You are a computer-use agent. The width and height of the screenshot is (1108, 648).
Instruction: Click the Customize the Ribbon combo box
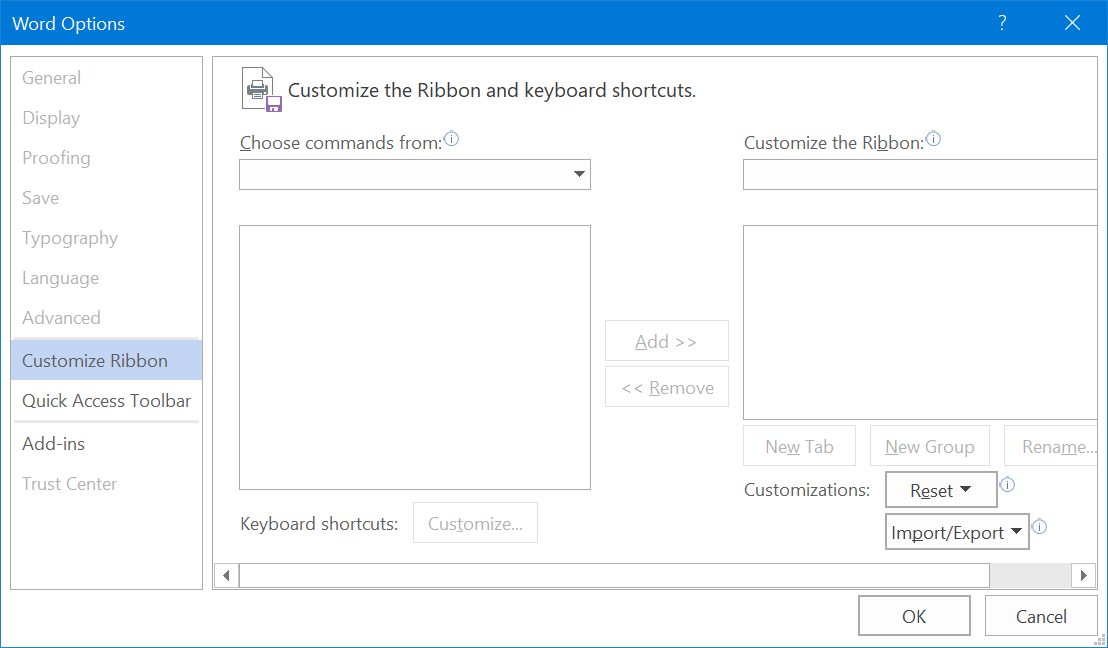tap(920, 175)
